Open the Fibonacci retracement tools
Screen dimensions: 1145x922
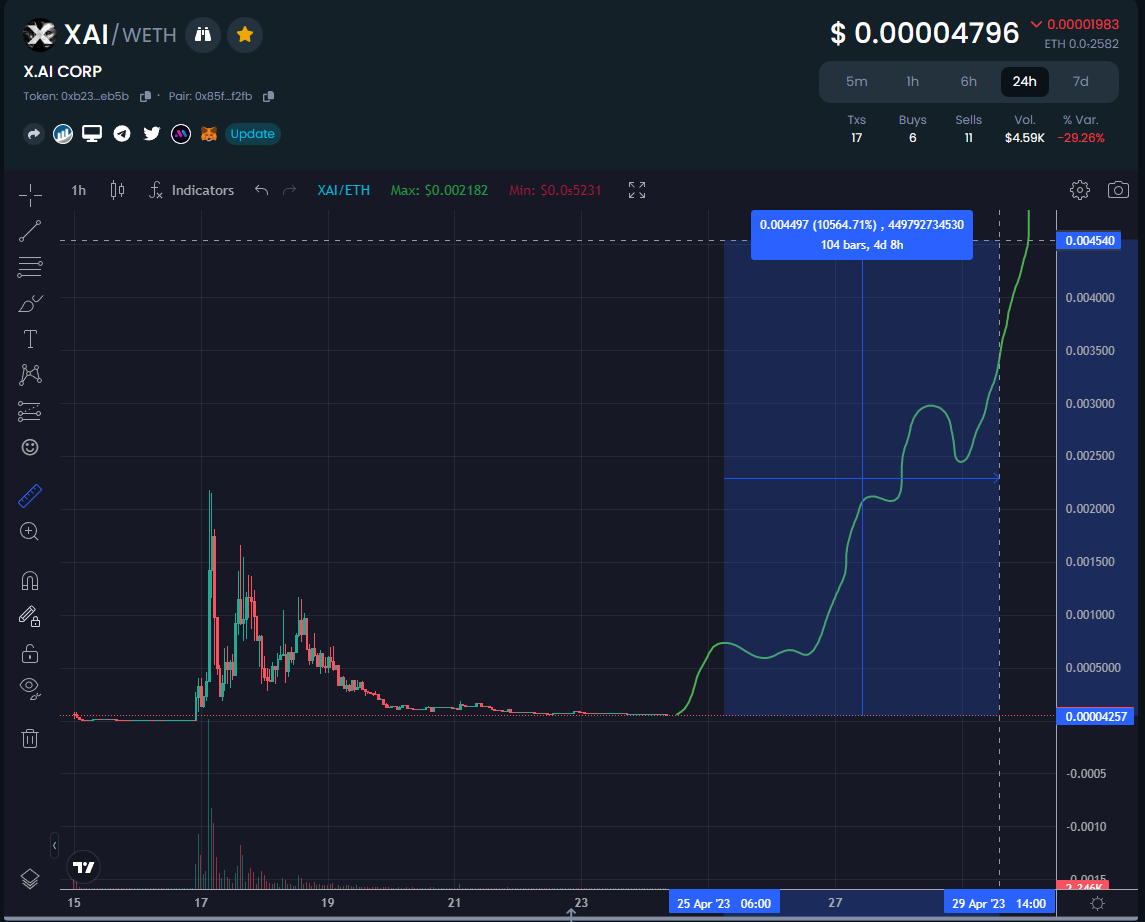click(30, 267)
